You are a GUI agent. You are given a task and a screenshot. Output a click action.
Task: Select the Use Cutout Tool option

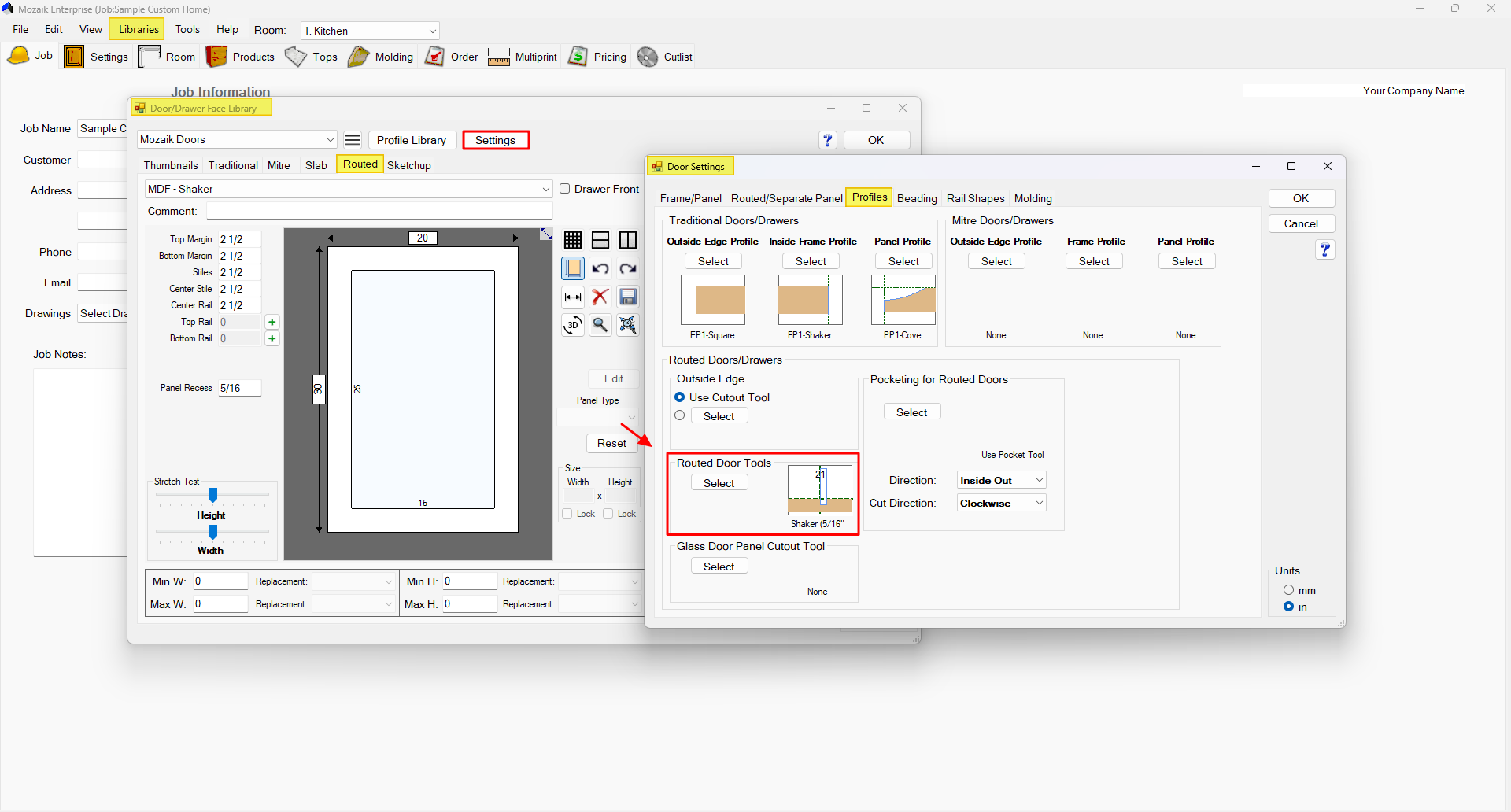pyautogui.click(x=680, y=397)
